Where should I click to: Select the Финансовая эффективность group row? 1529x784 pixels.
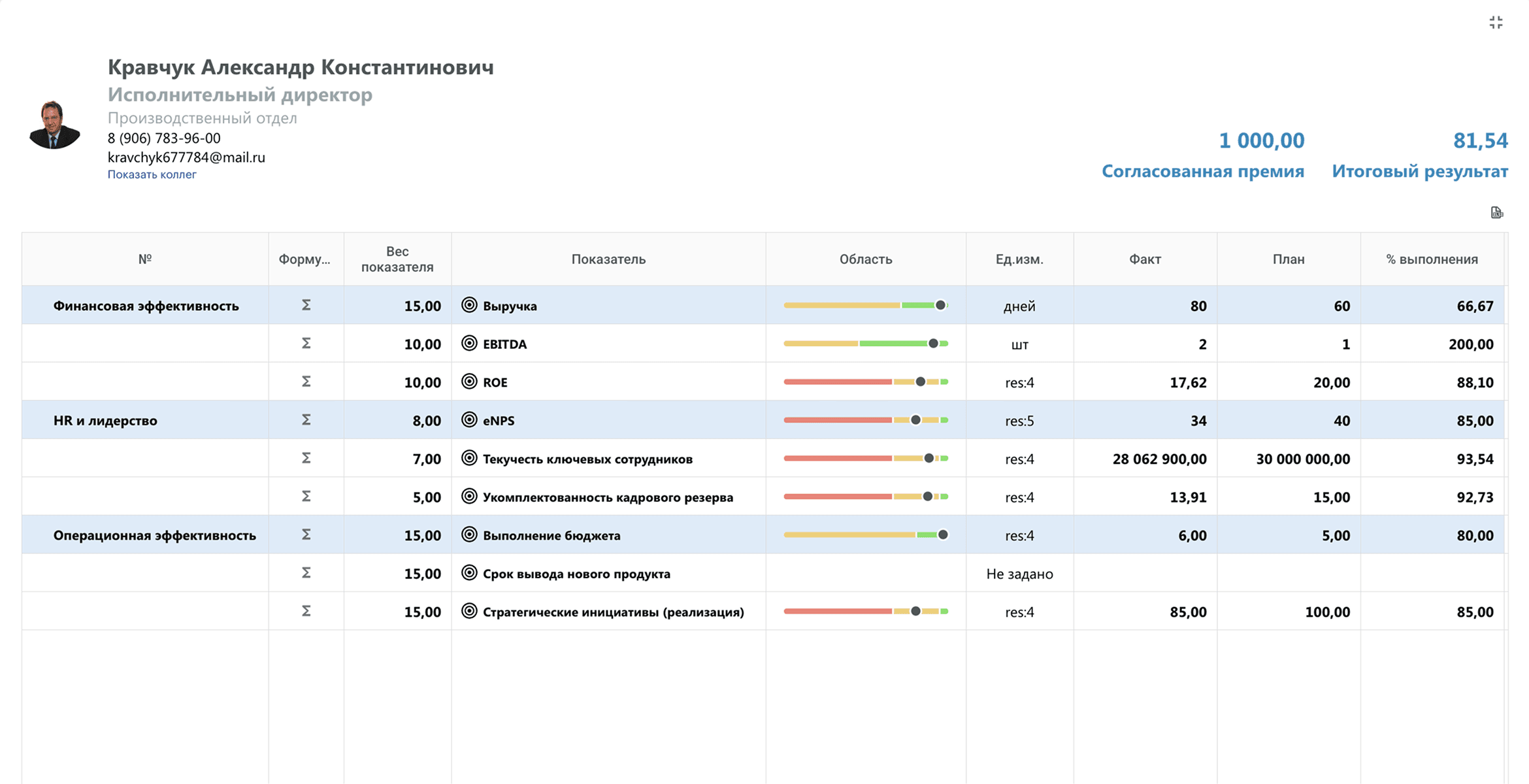[763, 305]
